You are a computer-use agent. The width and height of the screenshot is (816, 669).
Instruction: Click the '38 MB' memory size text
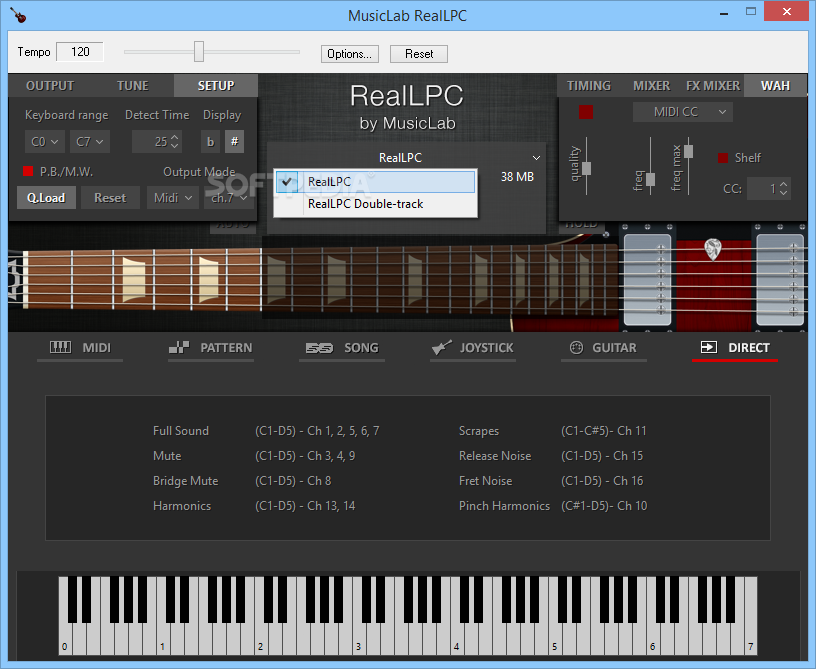(517, 177)
